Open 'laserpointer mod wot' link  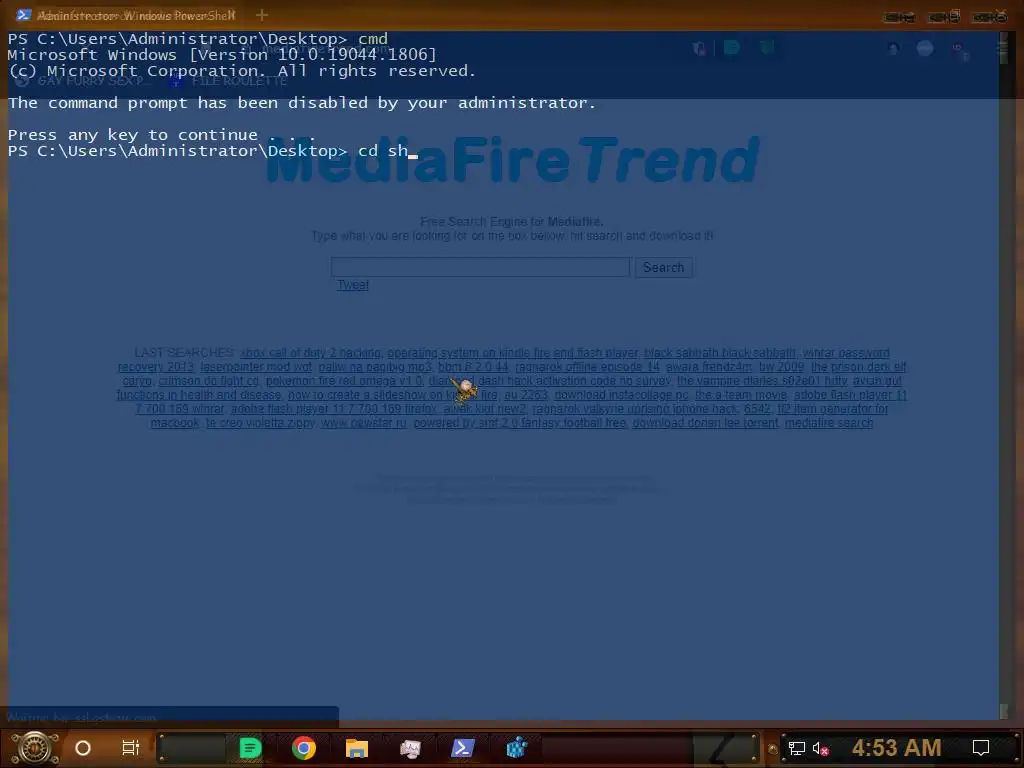[x=256, y=367]
